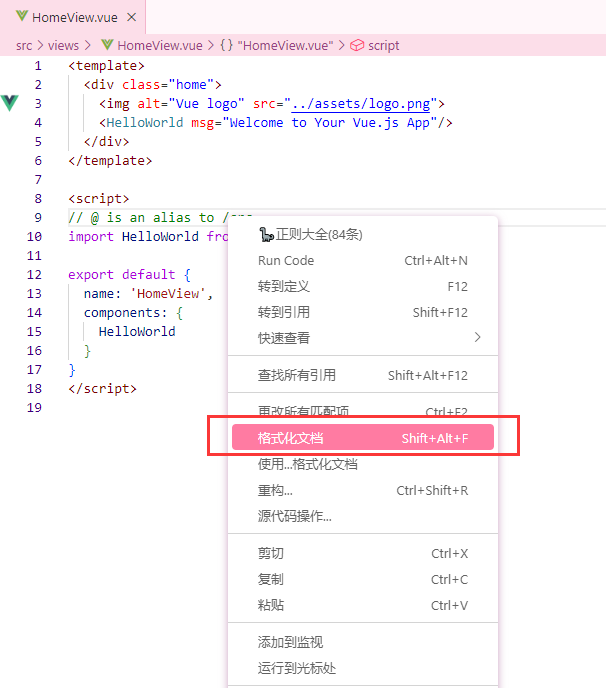
Task: Open the 重构... refactor option
Action: click(x=275, y=490)
